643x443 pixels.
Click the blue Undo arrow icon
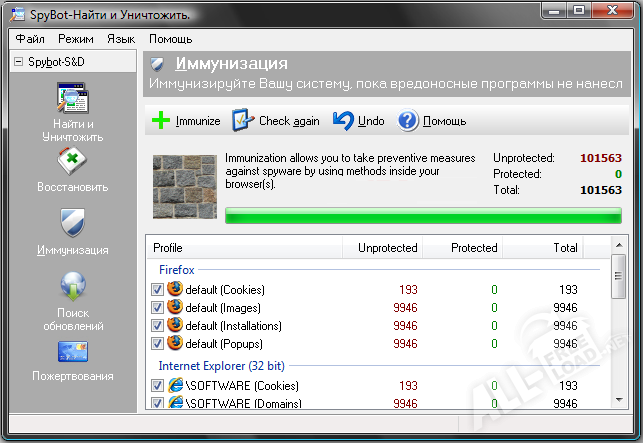pyautogui.click(x=343, y=121)
